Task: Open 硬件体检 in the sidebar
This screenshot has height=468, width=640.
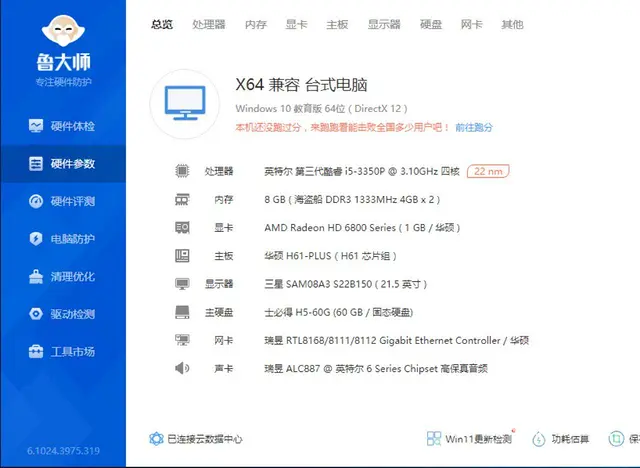Action: [x=63, y=126]
